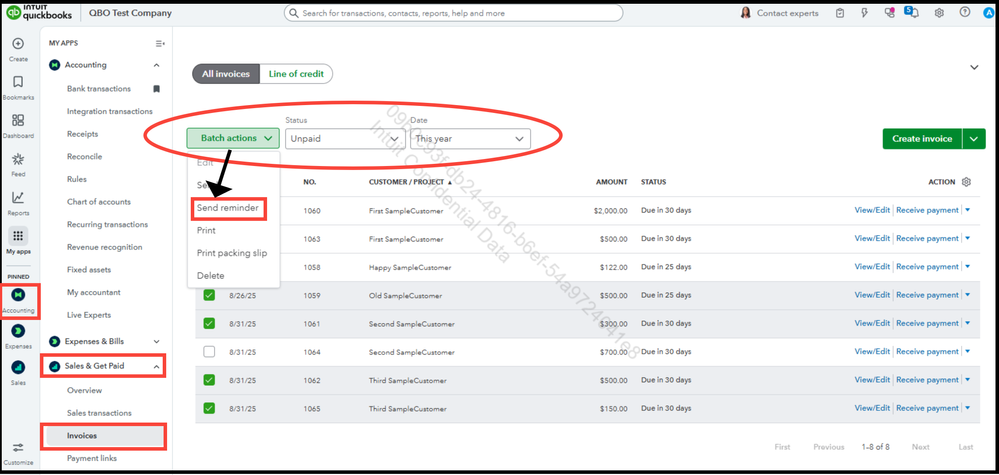Open the Date dropdown showing This year

470,138
